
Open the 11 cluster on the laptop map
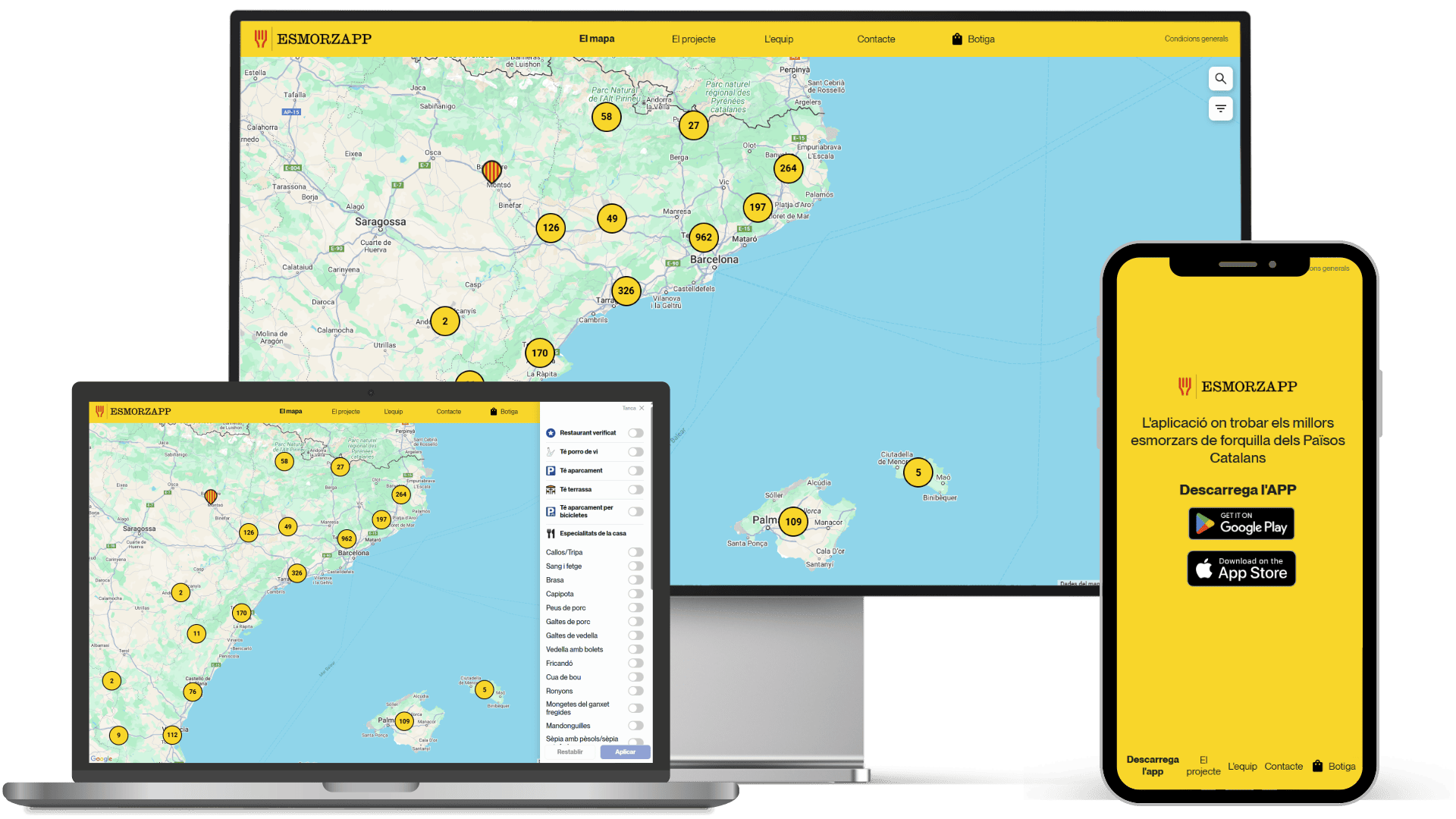[x=196, y=633]
